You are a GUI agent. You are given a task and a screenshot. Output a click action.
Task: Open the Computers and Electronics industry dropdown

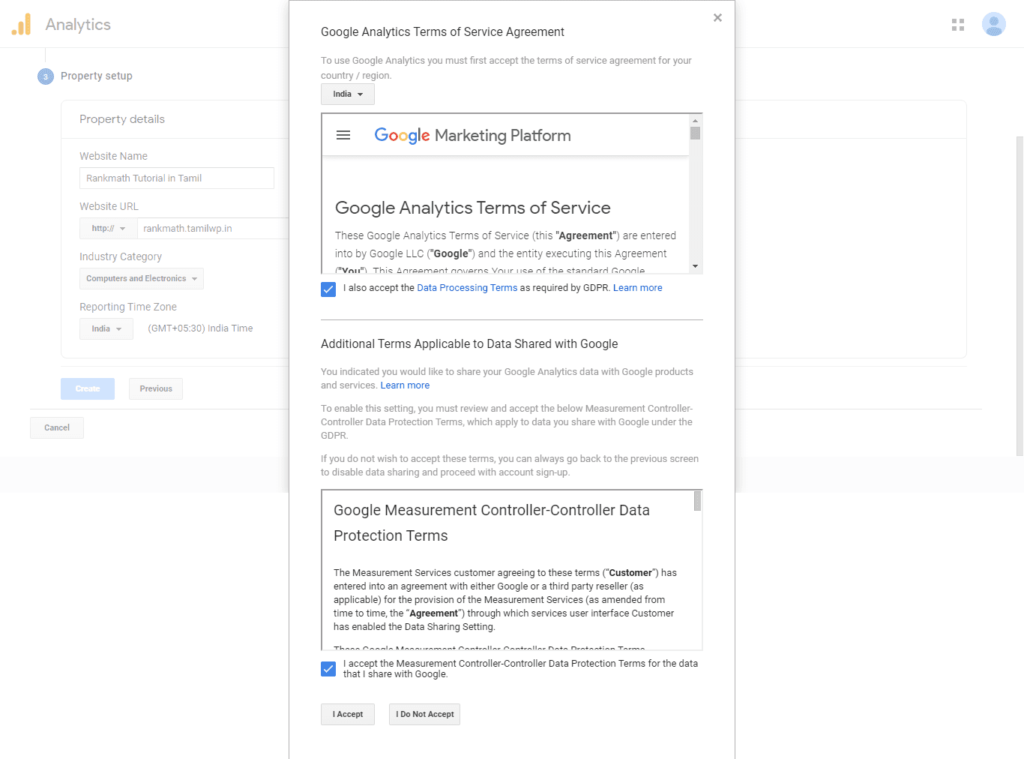pos(141,278)
